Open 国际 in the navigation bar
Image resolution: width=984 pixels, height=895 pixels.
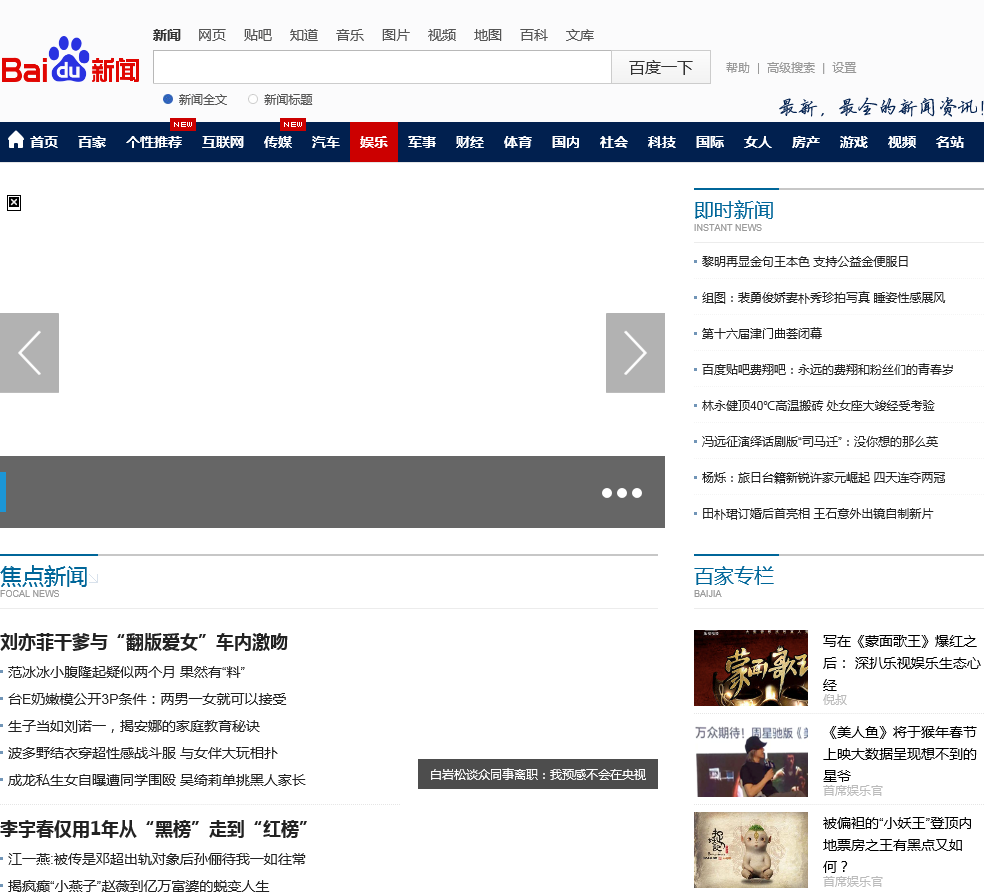point(710,142)
